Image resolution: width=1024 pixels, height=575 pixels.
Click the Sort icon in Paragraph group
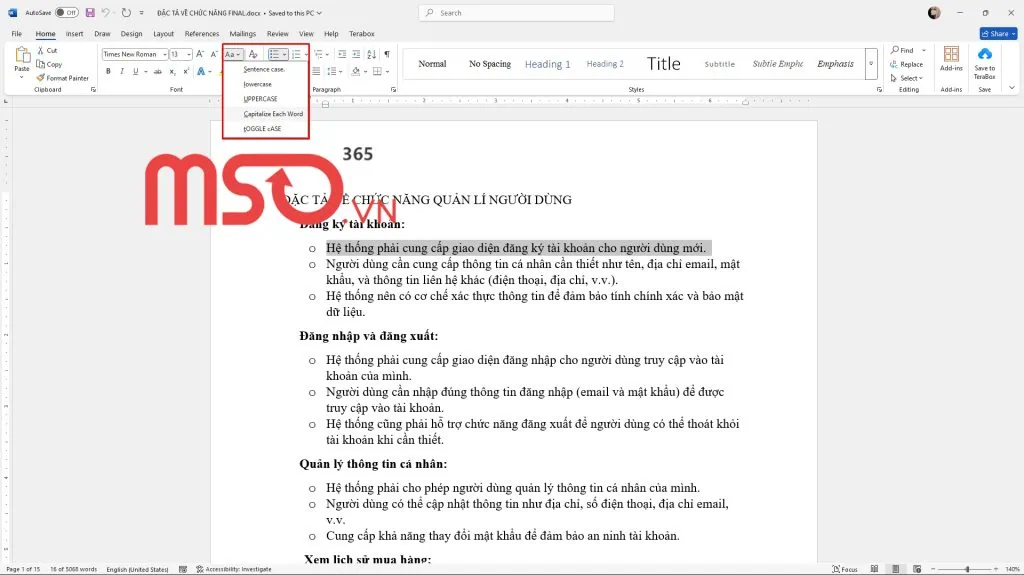[372, 54]
